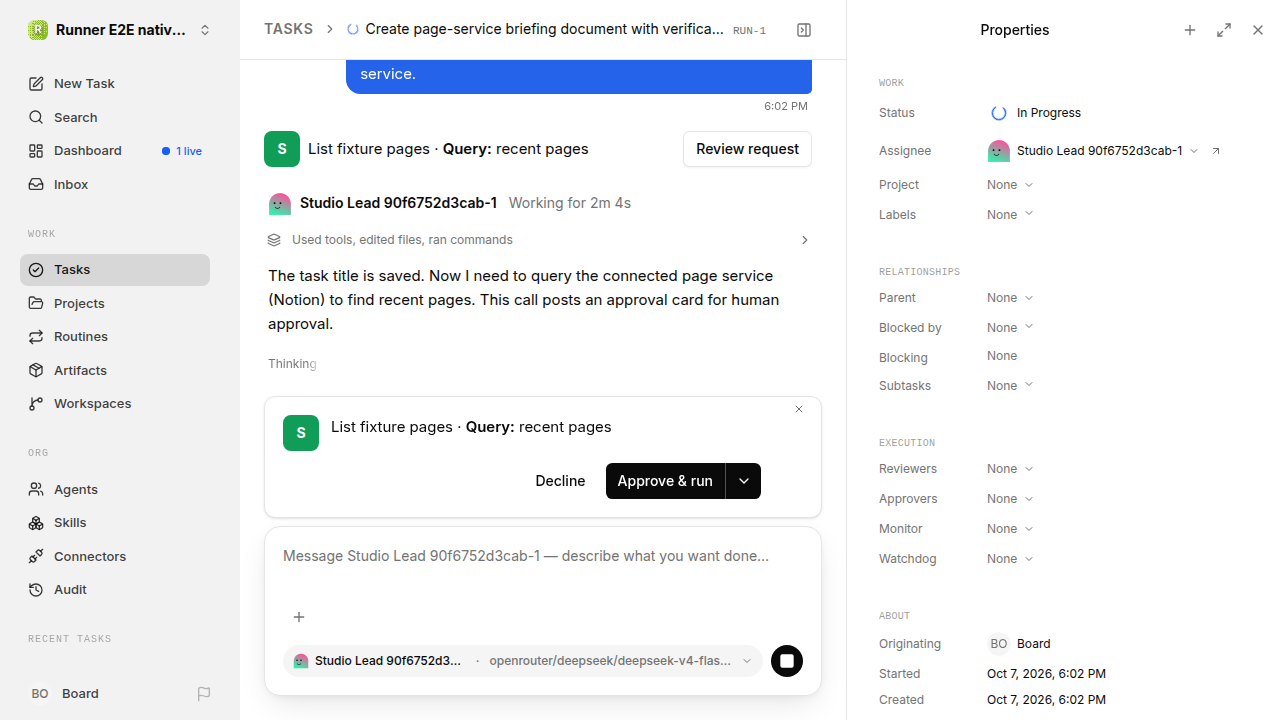Screen dimensions: 1280x720
Task: Click the Artifacts cube icon
Action: click(36, 371)
